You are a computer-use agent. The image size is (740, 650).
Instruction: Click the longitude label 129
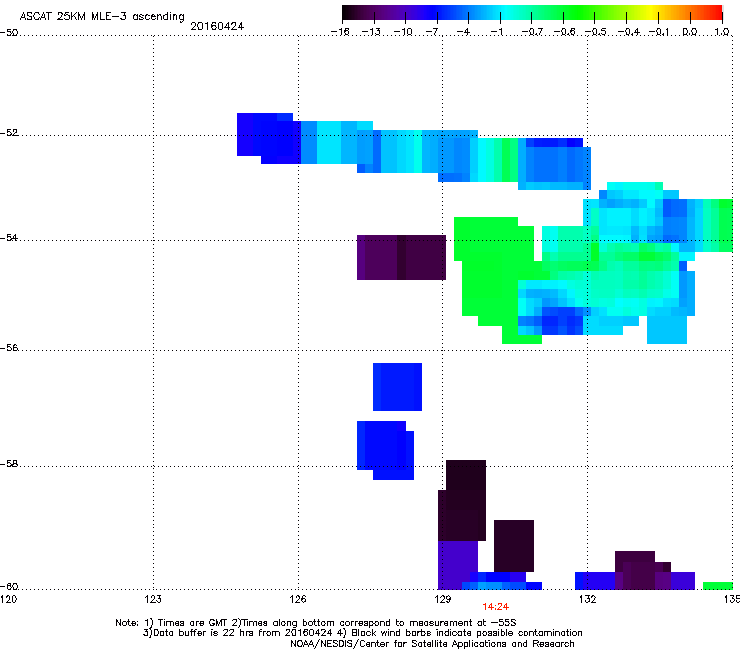(443, 599)
